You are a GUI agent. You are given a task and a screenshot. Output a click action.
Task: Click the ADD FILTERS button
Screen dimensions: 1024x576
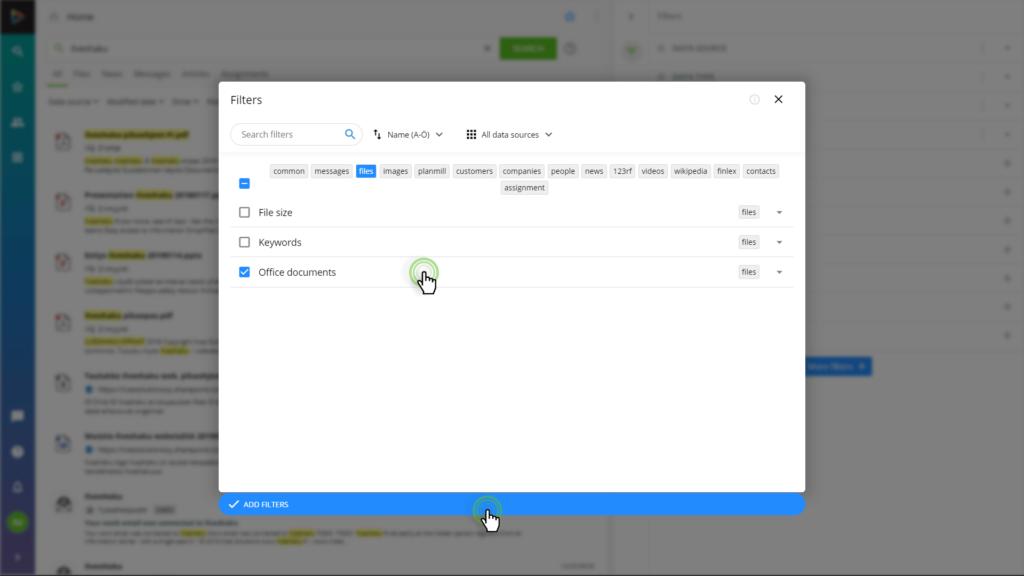click(x=512, y=504)
